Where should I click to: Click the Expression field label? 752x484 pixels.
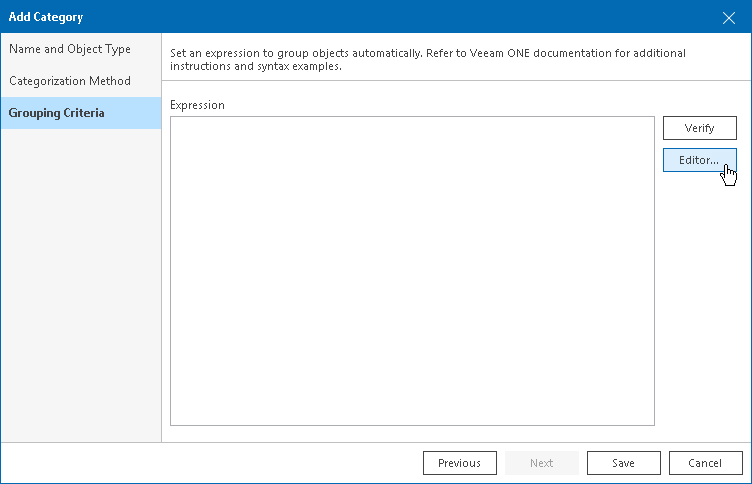(x=197, y=105)
